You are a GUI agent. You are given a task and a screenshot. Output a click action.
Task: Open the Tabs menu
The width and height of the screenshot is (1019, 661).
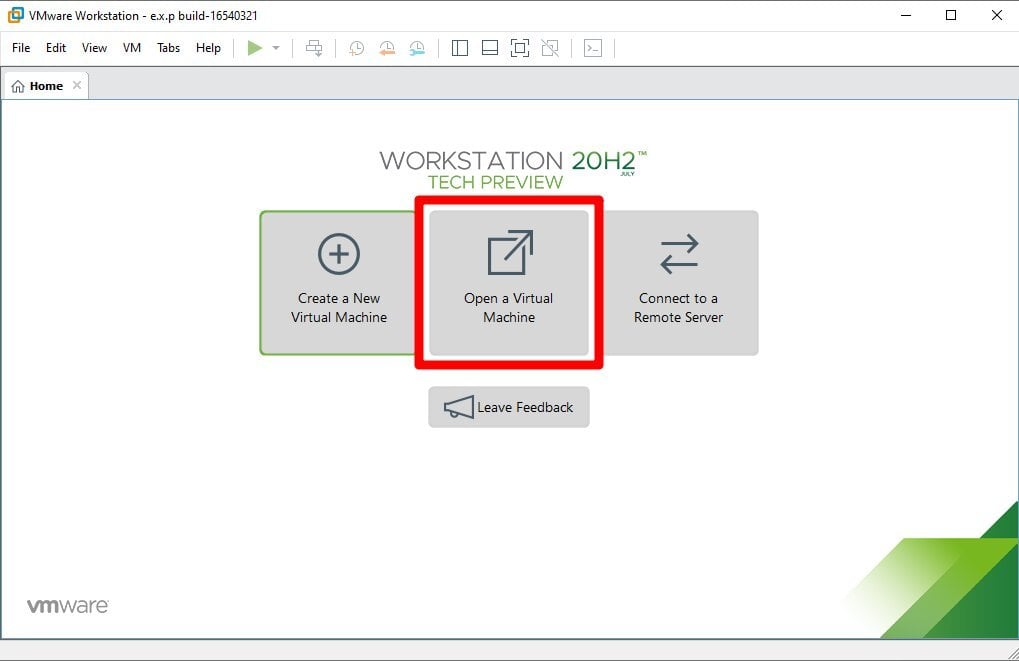pyautogui.click(x=168, y=47)
